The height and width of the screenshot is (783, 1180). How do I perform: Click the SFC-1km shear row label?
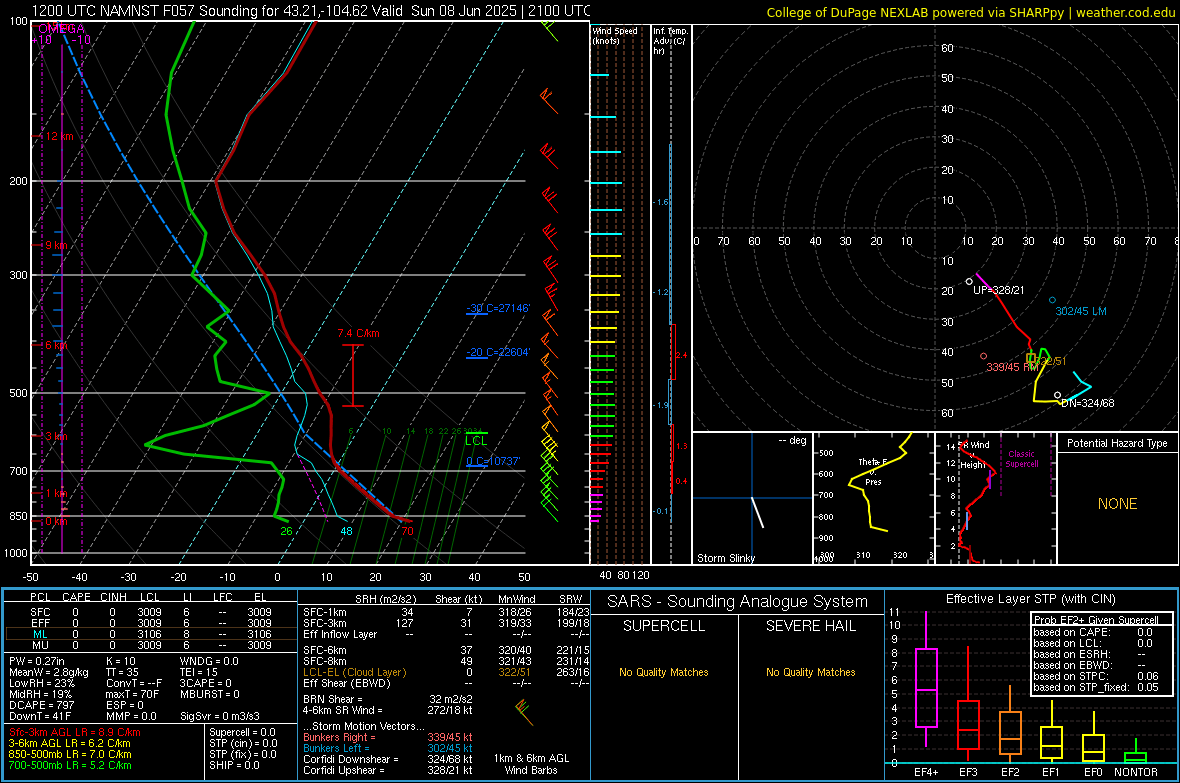pyautogui.click(x=325, y=612)
